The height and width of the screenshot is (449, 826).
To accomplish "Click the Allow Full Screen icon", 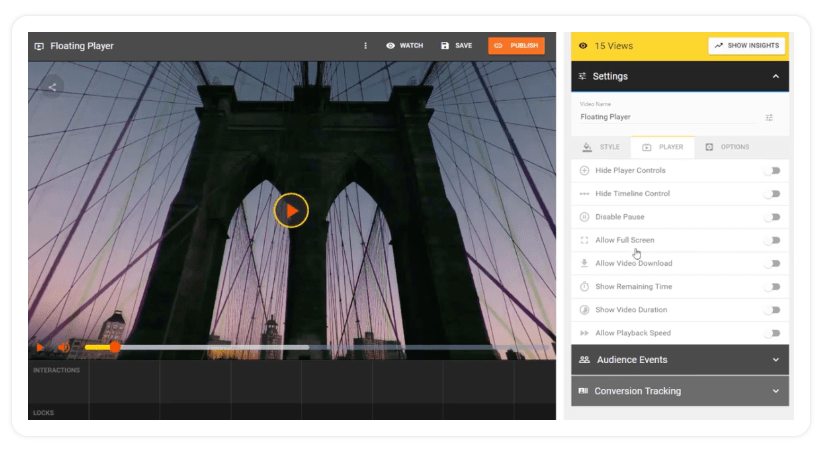I will 584,240.
